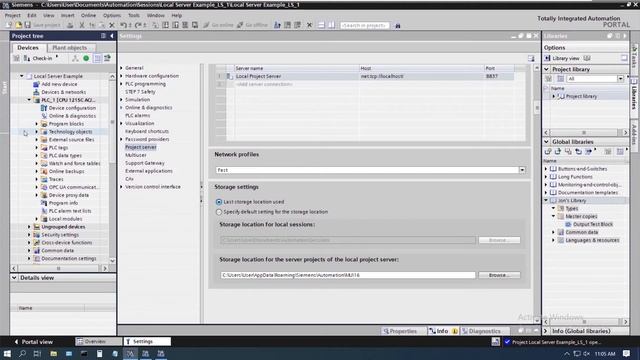The image size is (640, 360).
Task: Click the Check-in button in project tree
Action: tap(38, 58)
